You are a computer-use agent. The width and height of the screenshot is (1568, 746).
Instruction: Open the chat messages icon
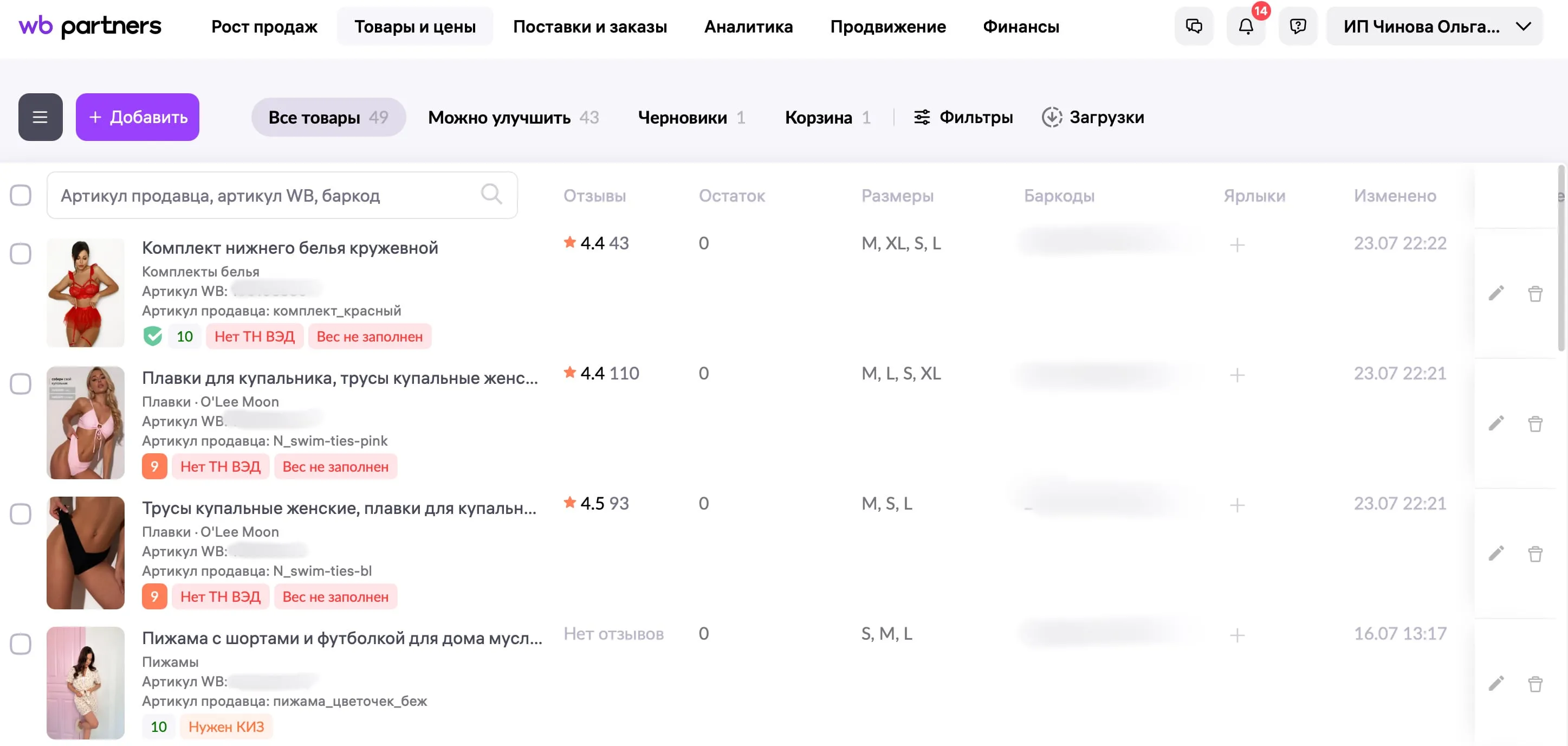click(1194, 26)
